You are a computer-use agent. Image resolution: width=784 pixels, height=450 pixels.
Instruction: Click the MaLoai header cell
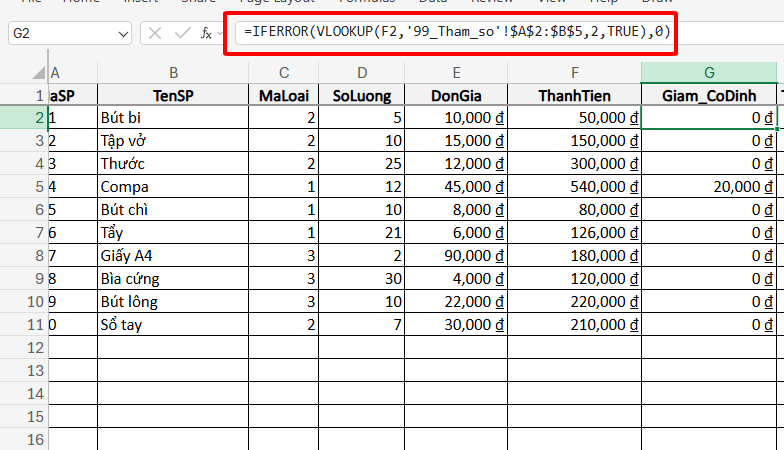[284, 95]
